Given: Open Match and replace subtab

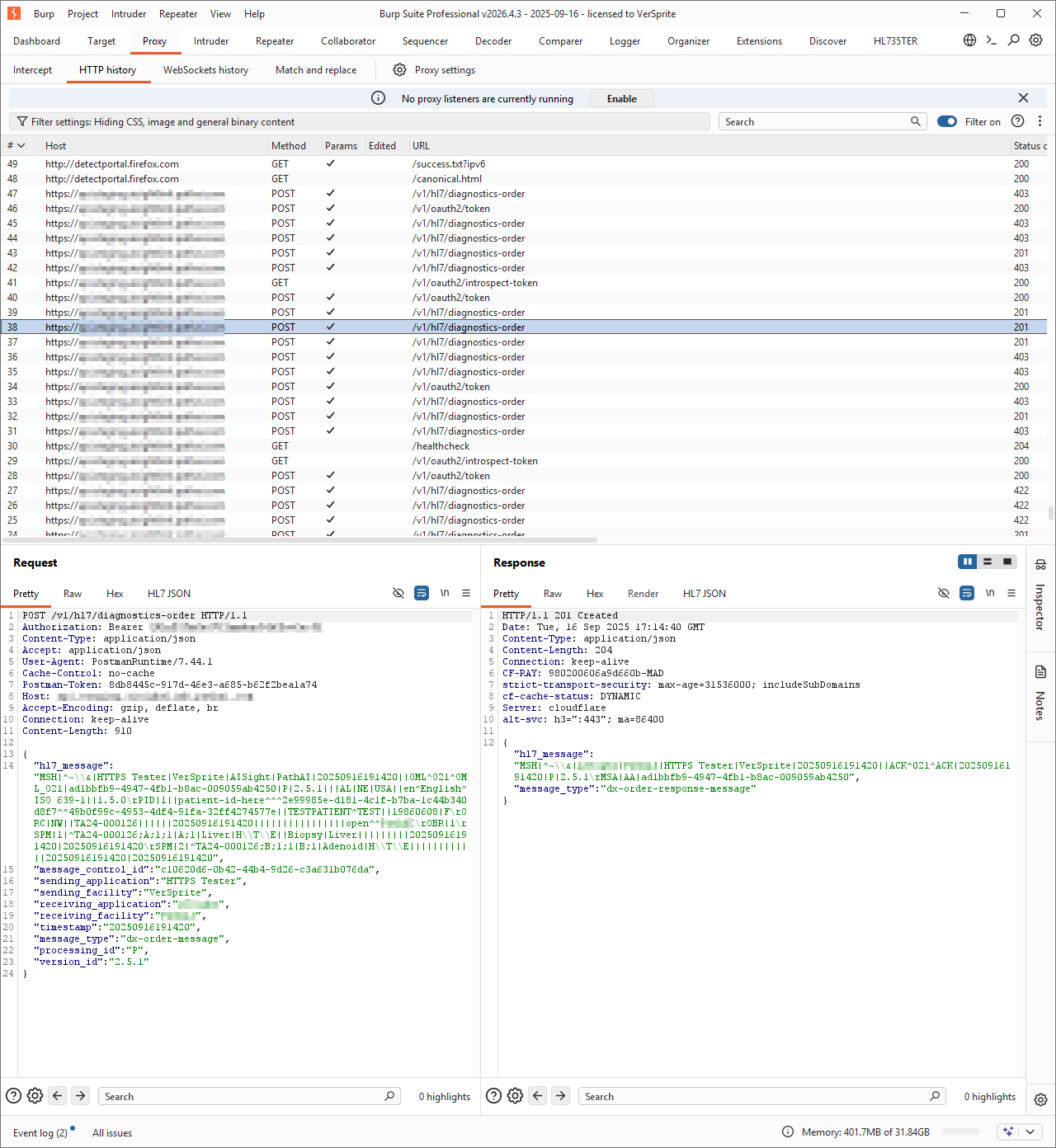Looking at the screenshot, I should 316,70.
